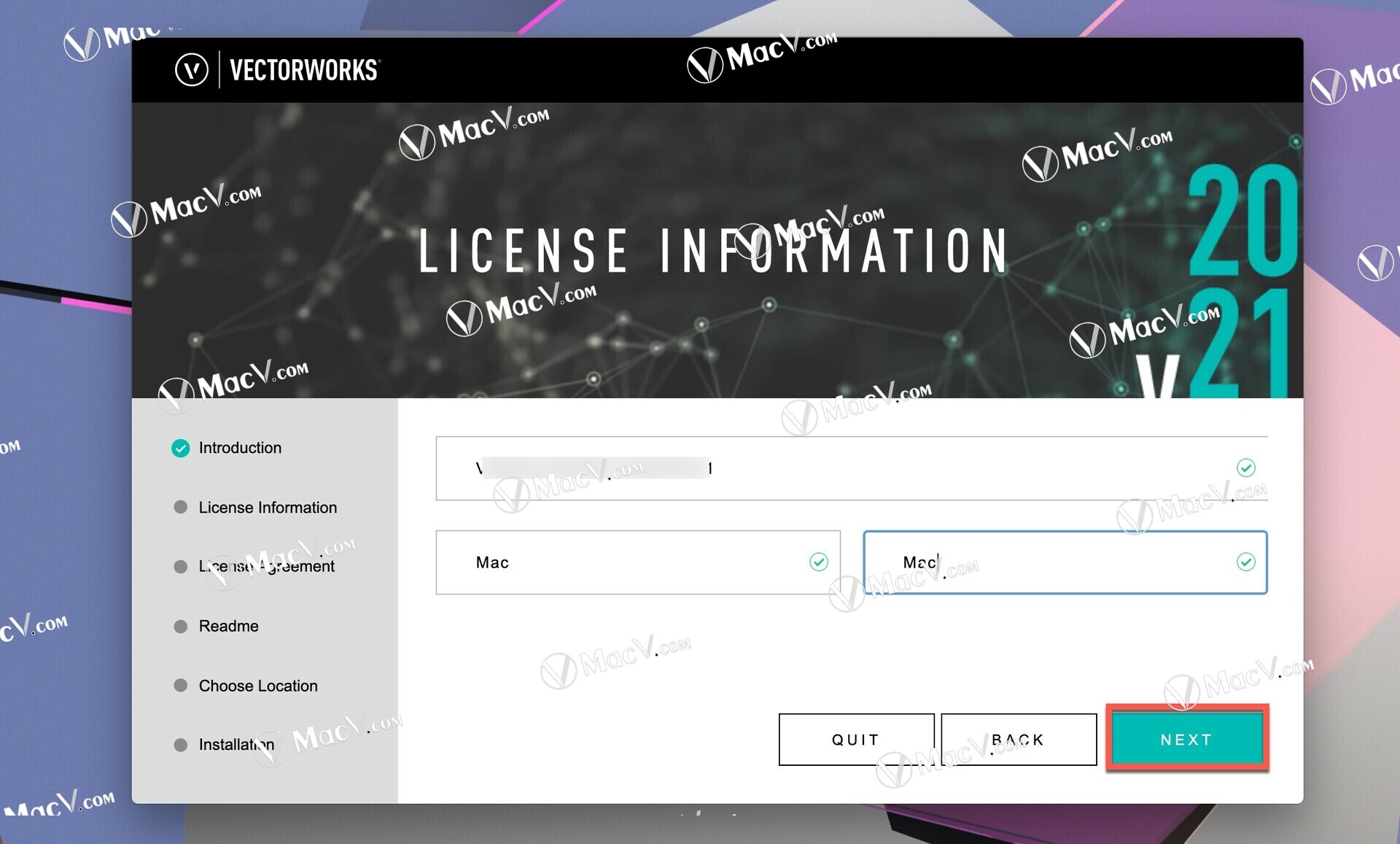The image size is (1400, 844).
Task: Click the validation checkmark in right Mac field
Action: tap(1246, 562)
